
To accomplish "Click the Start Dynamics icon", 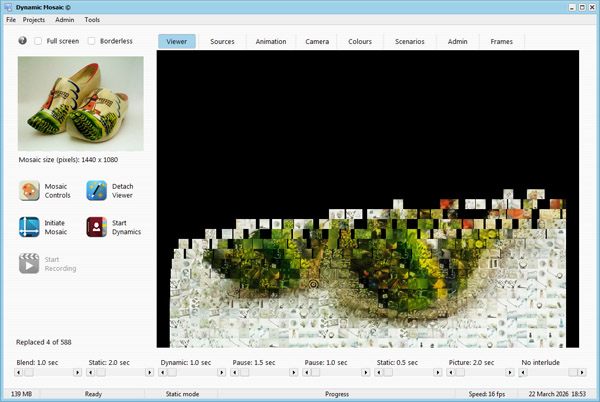I will [x=97, y=227].
